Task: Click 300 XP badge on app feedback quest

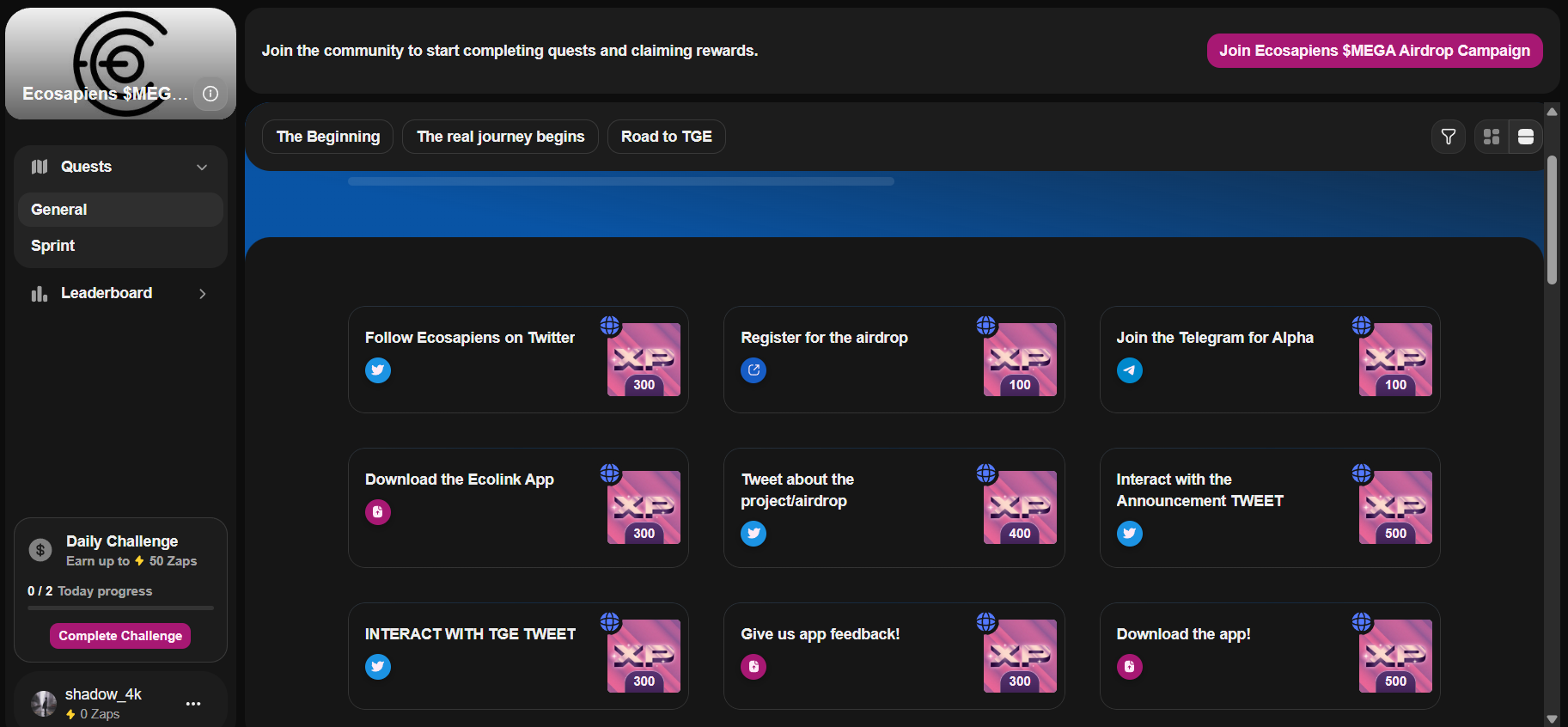Action: click(1020, 656)
